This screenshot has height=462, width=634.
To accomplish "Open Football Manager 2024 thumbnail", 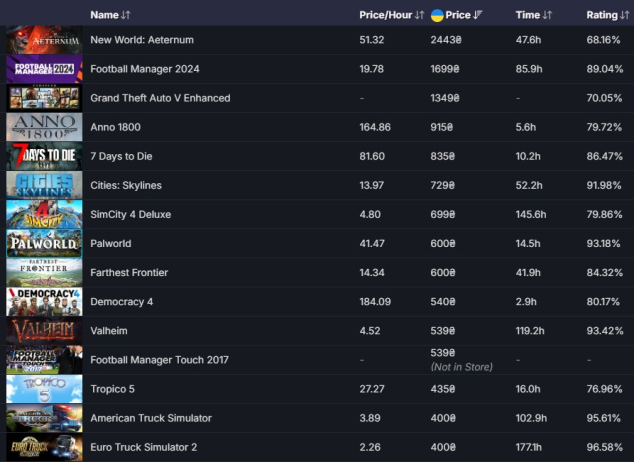I will 44,69.
